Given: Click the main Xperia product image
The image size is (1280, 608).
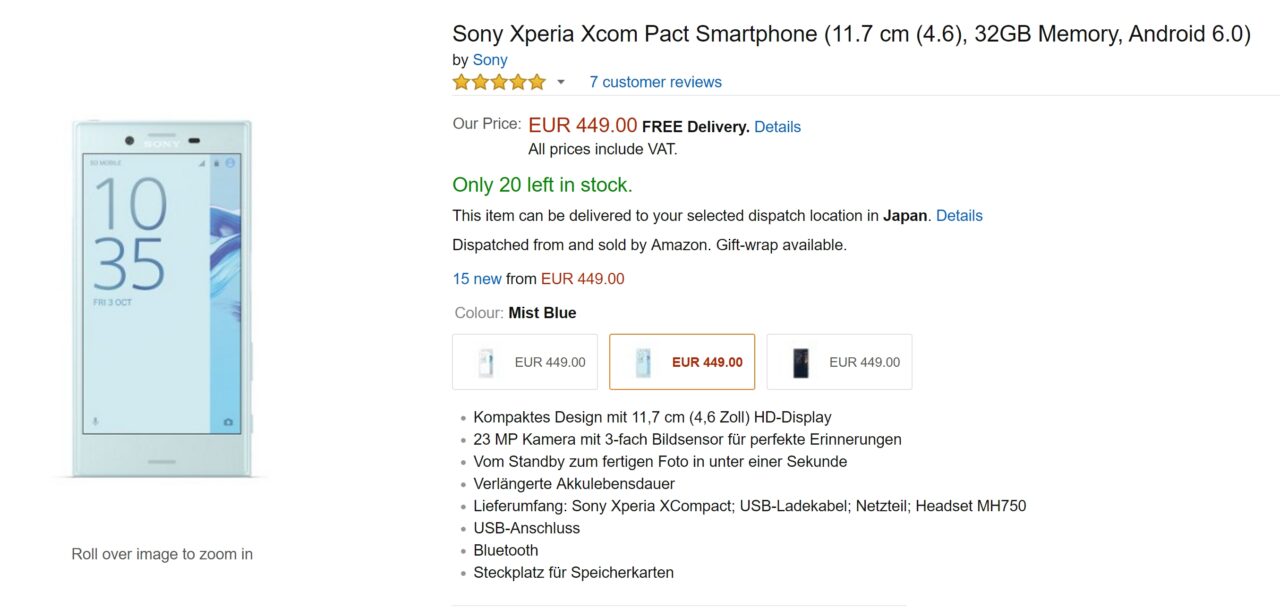Looking at the screenshot, I should pyautogui.click(x=161, y=299).
